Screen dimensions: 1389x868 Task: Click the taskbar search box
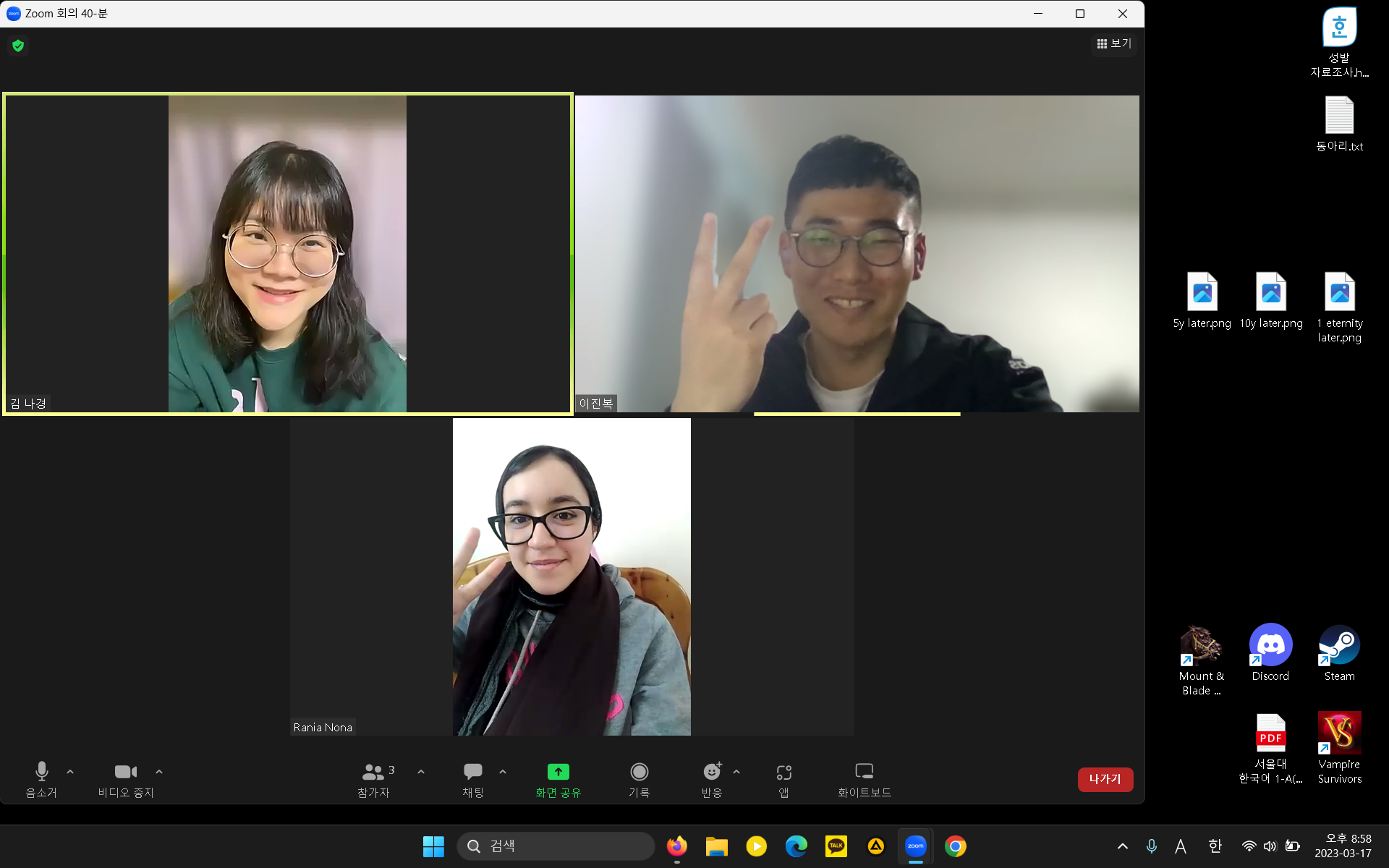556,846
